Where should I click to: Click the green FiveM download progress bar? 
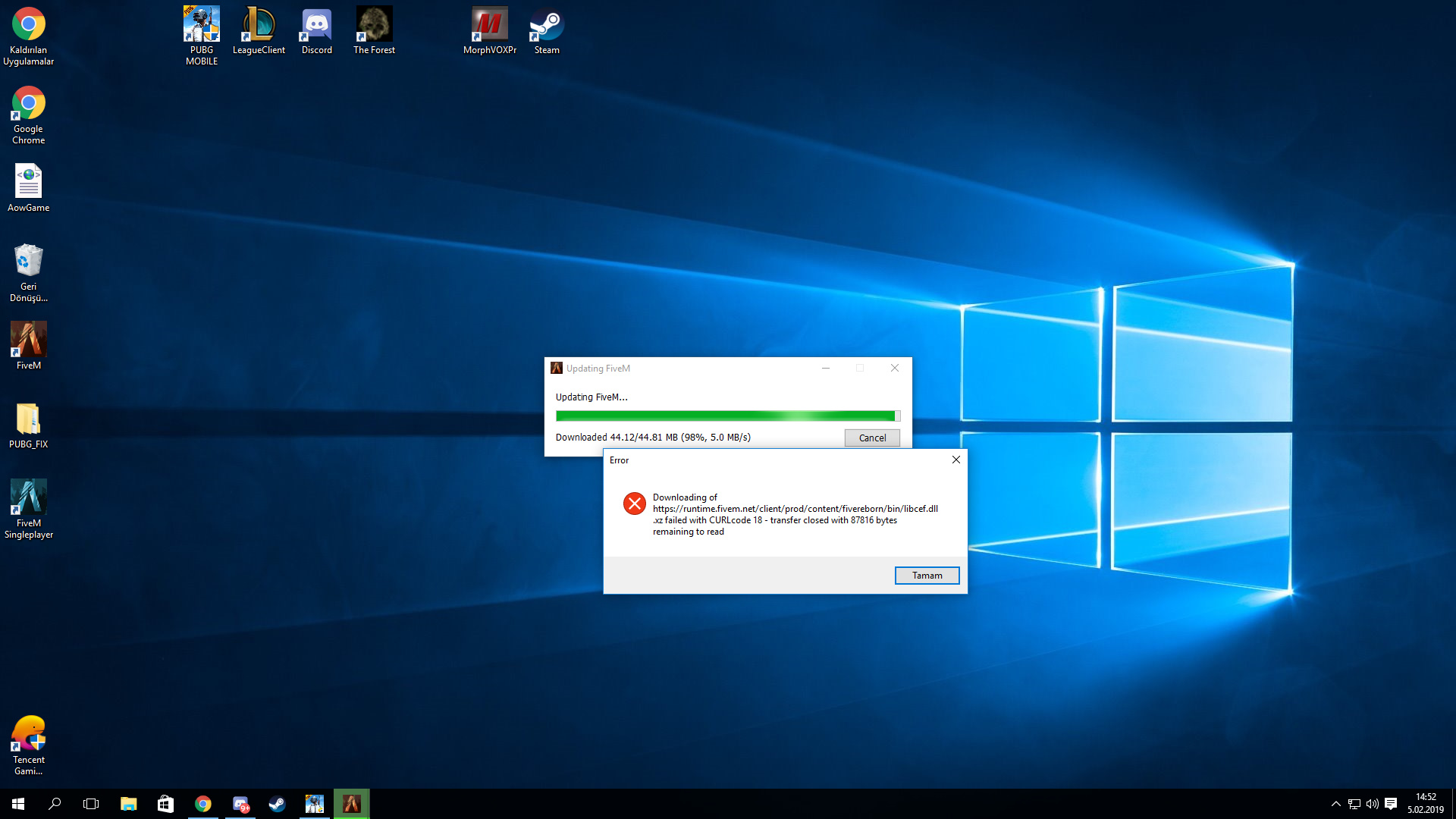click(728, 416)
